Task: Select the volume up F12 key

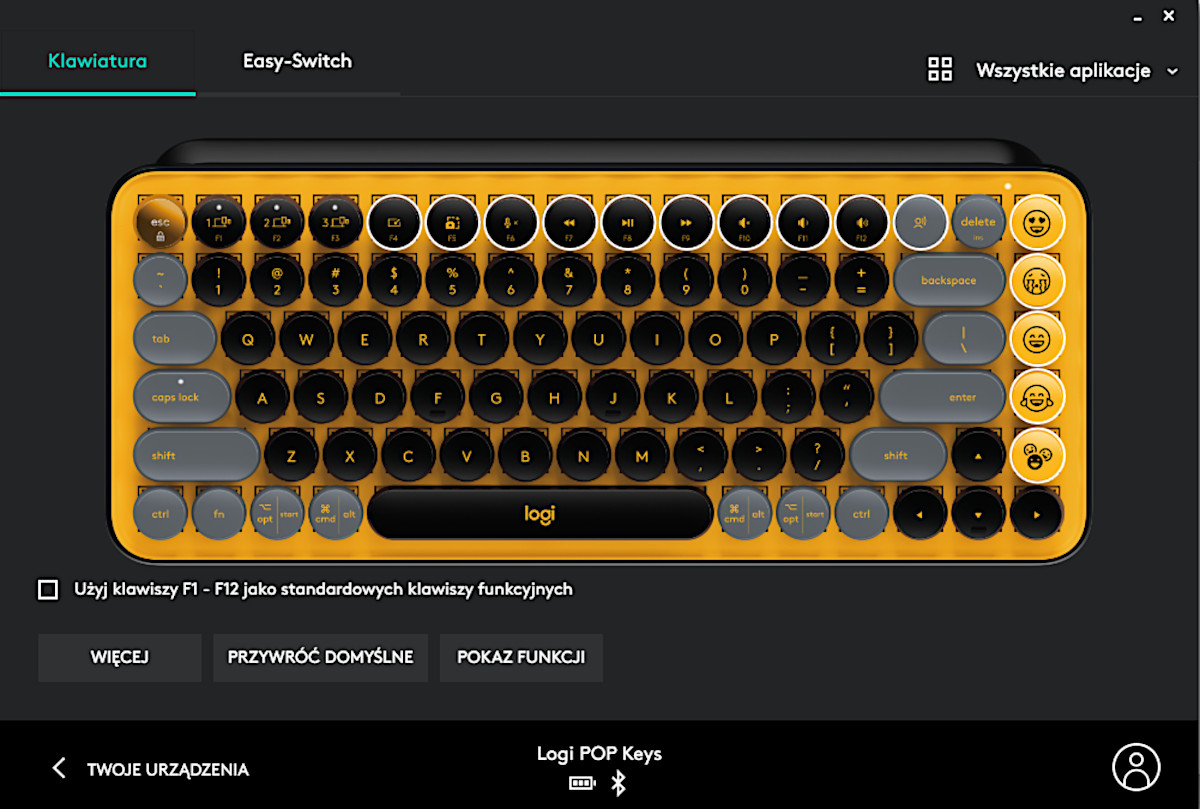Action: (x=862, y=221)
